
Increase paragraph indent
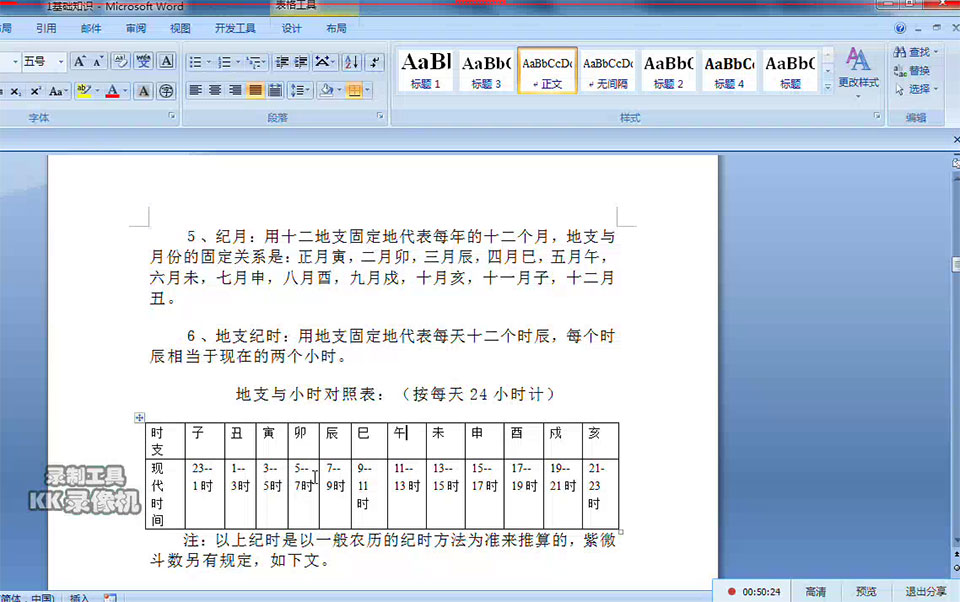(301, 62)
